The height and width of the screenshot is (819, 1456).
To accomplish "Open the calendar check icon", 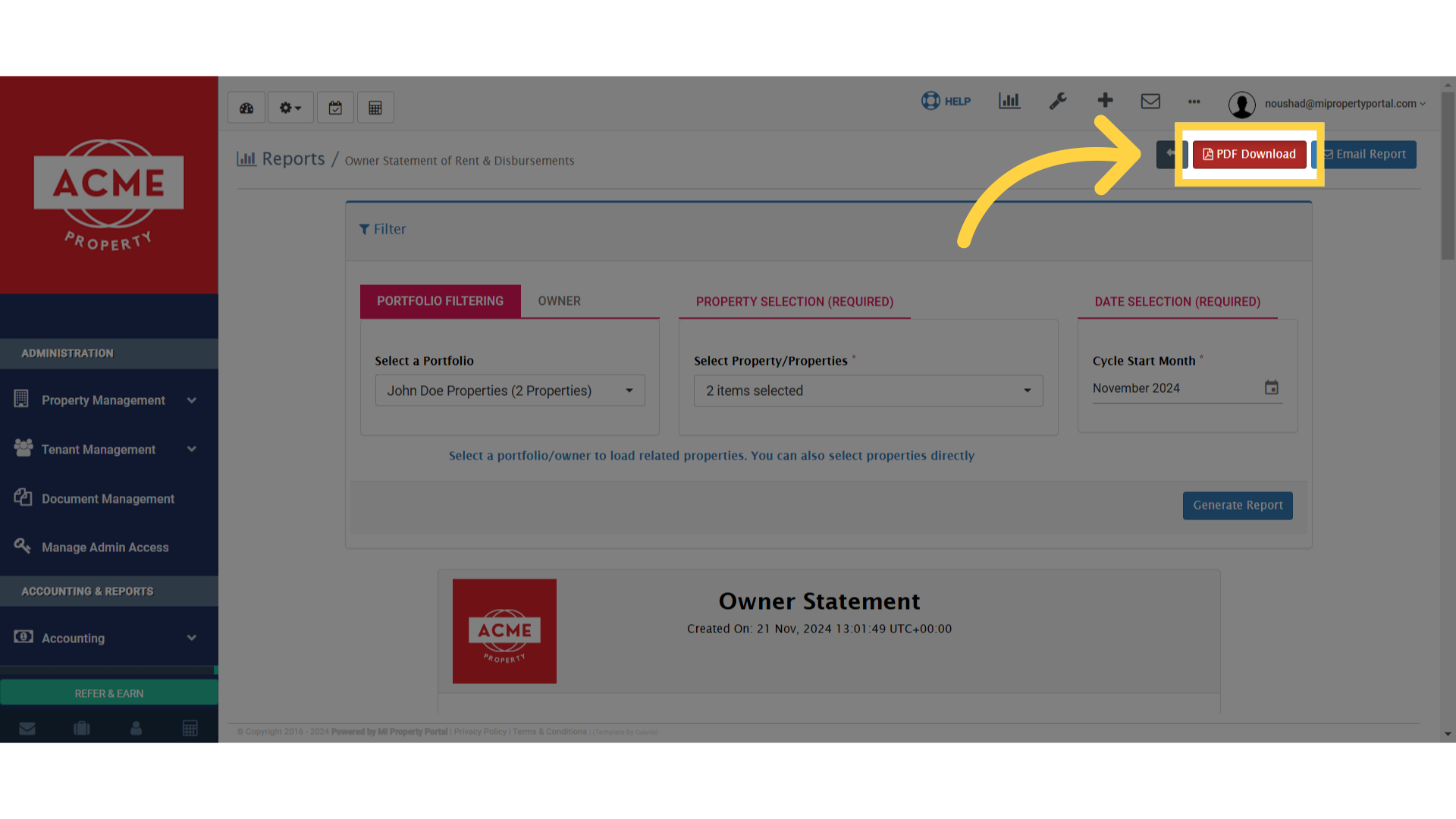I will [x=335, y=108].
